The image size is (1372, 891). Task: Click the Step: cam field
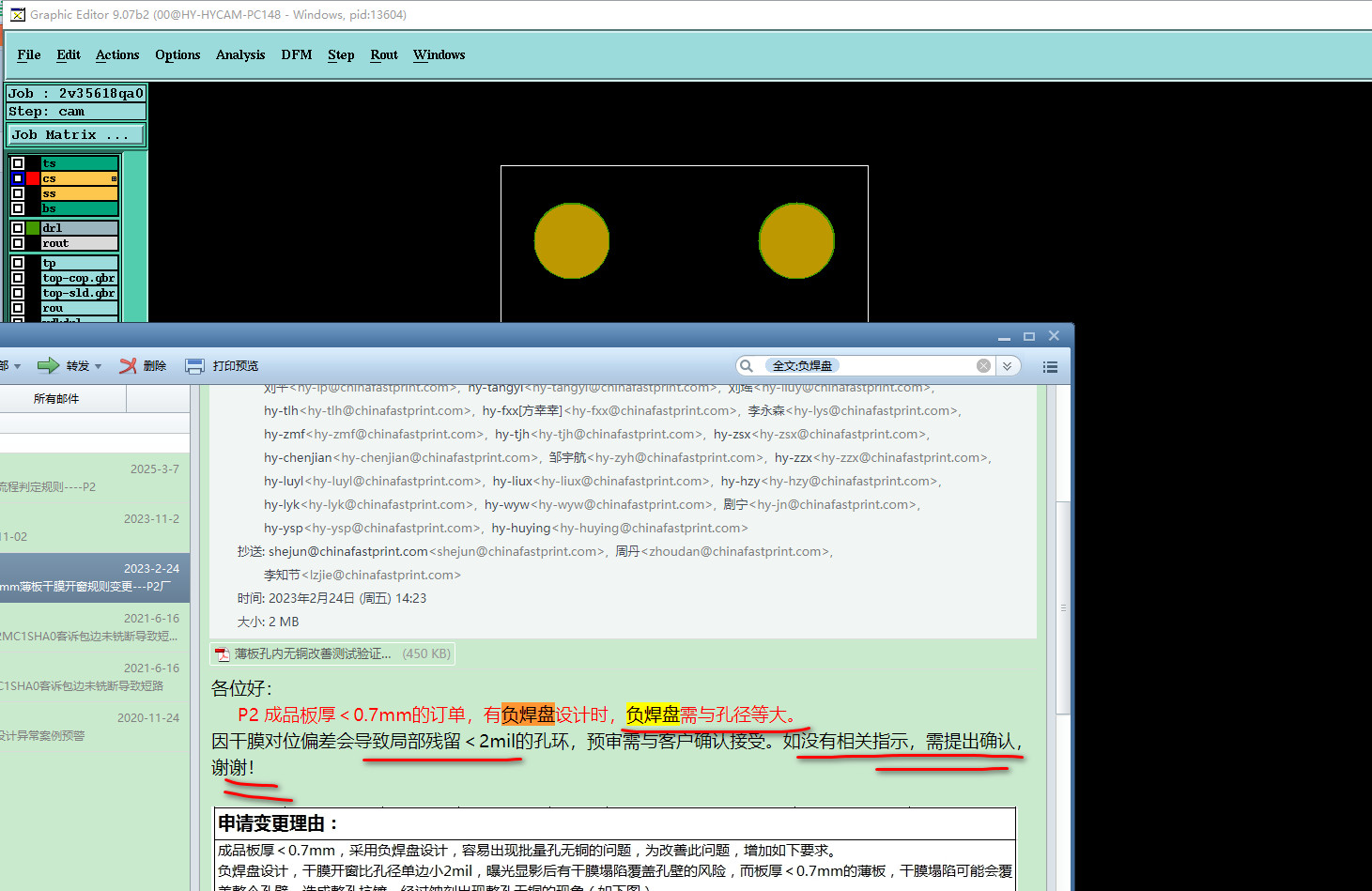[x=76, y=112]
